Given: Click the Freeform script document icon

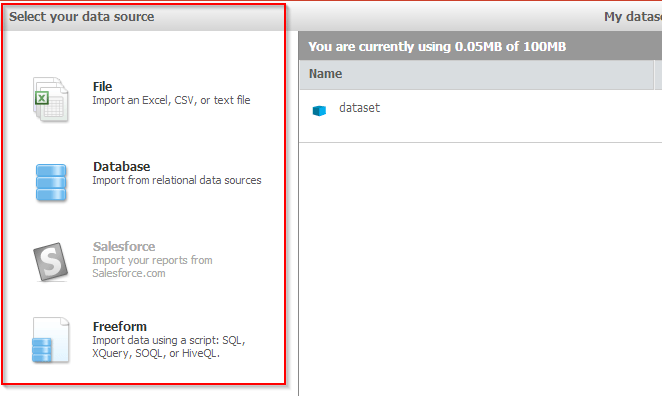Looking at the screenshot, I should pos(51,340).
